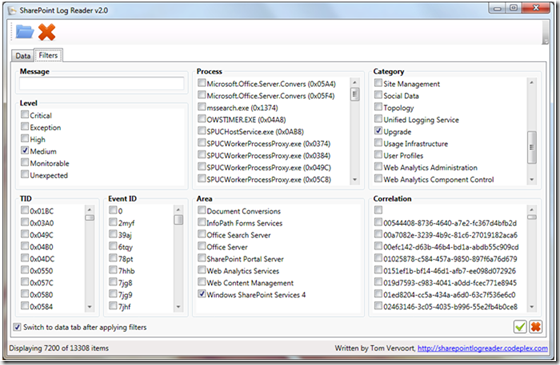Tick the High level checkbox
Screen dimensions: 560x365
pos(25,139)
